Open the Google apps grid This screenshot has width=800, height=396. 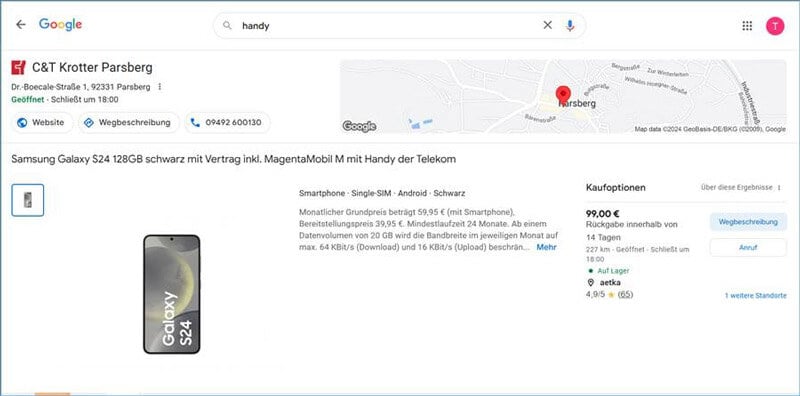coord(747,26)
